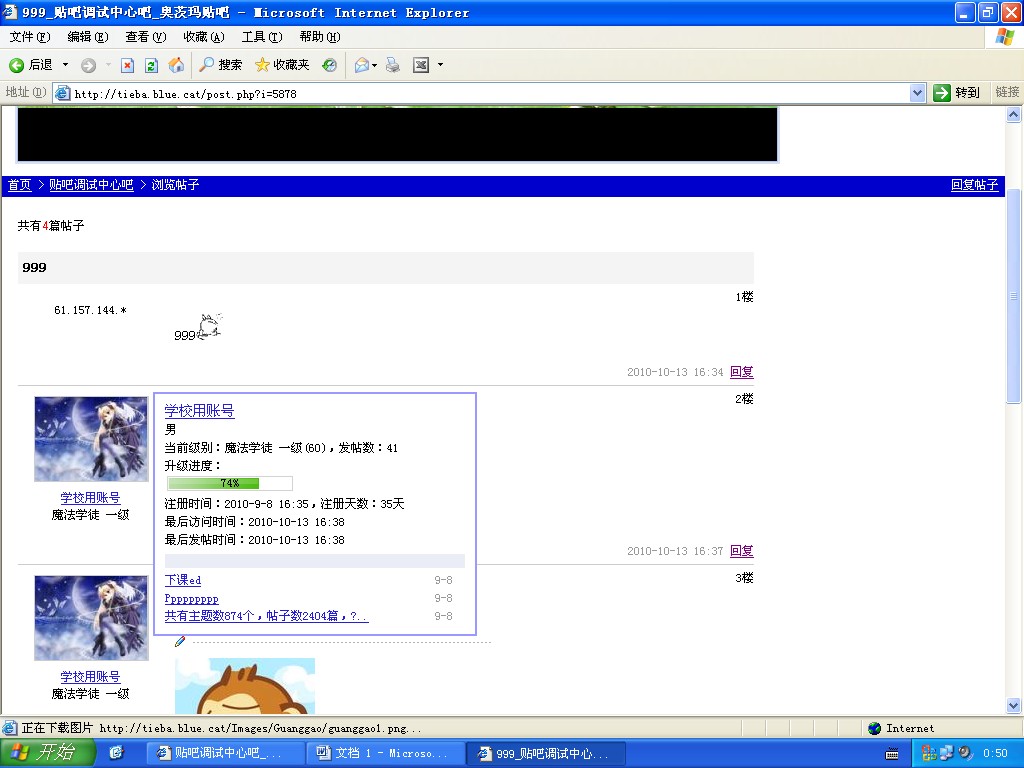1024x768 pixels.
Task: Open Forward button history dropdown arrow
Action: [x=108, y=65]
